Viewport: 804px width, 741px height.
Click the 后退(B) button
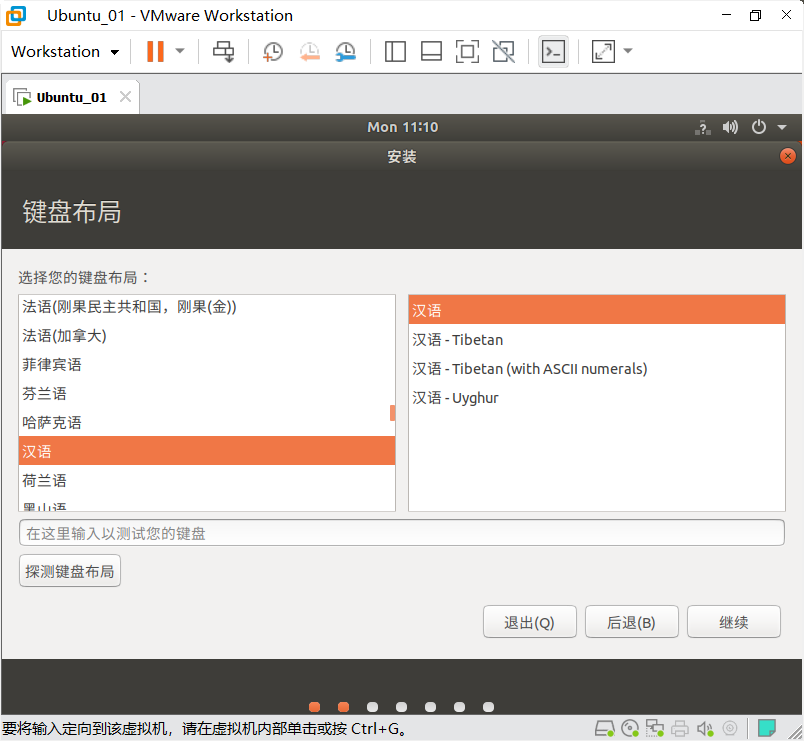[631, 622]
